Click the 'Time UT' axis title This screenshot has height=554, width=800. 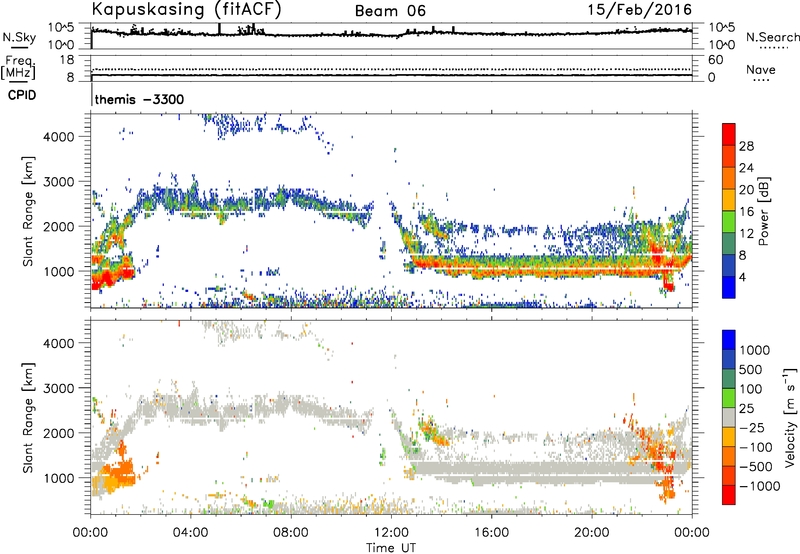click(x=391, y=547)
